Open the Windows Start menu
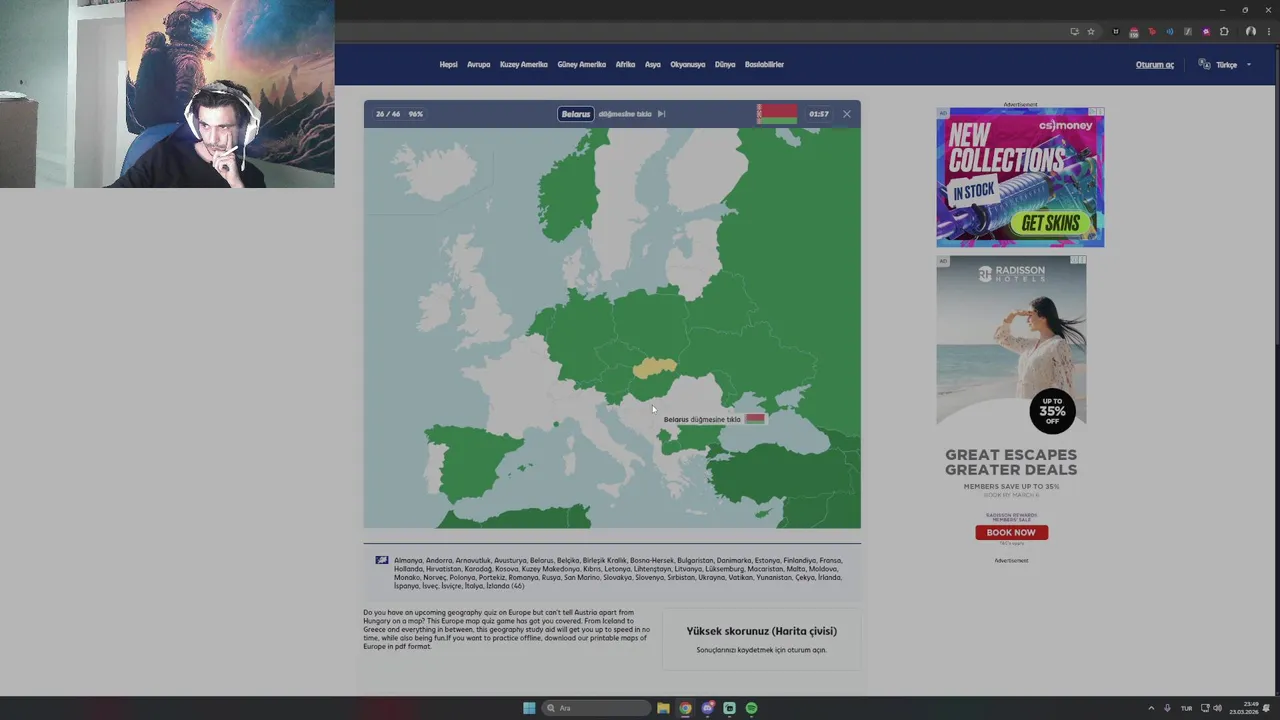 (x=529, y=708)
